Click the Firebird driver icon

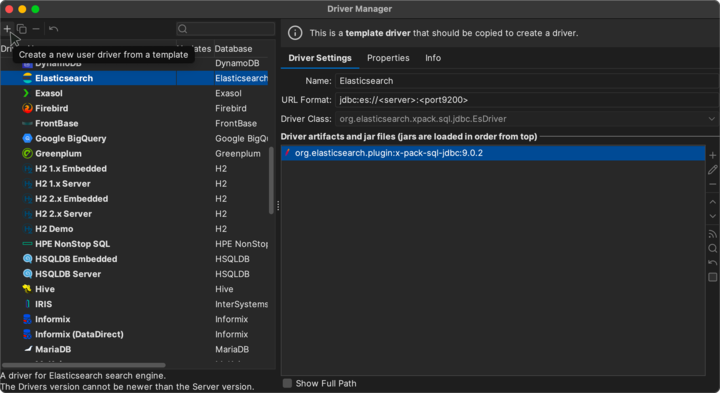point(28,108)
